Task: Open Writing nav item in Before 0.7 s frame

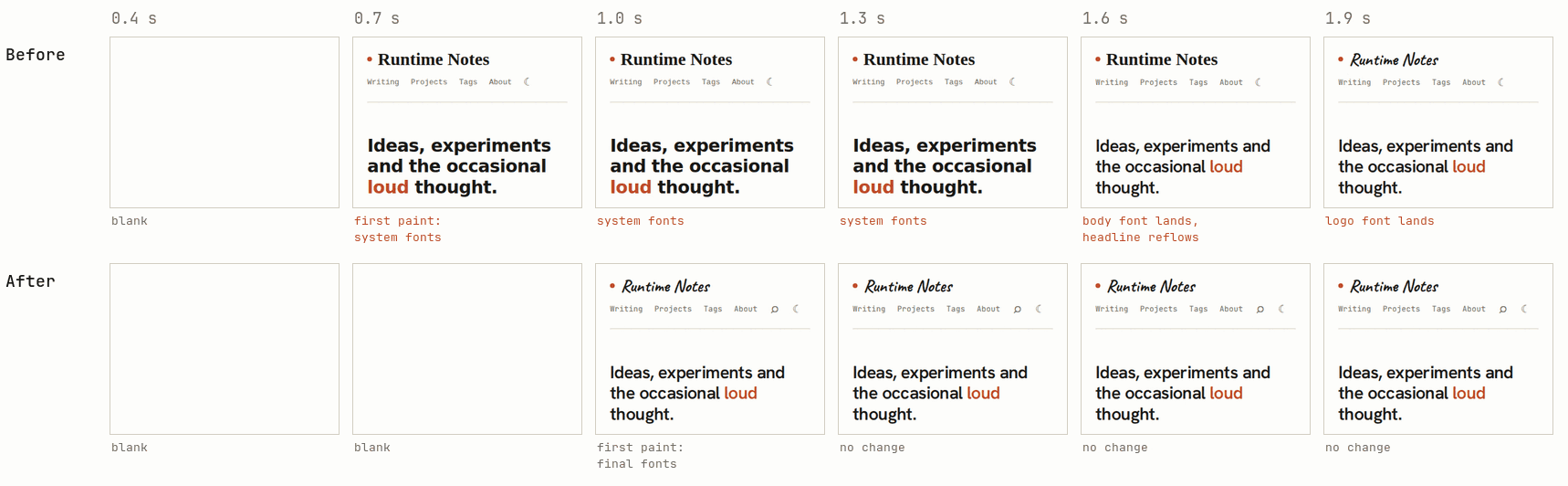Action: [383, 82]
